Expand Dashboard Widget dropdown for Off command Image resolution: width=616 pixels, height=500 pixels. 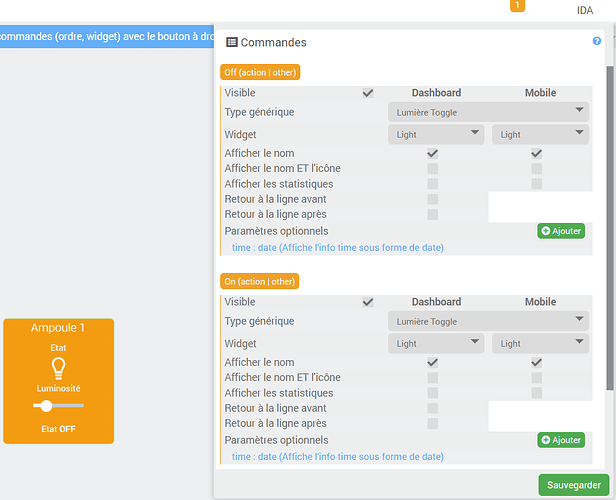coord(436,134)
